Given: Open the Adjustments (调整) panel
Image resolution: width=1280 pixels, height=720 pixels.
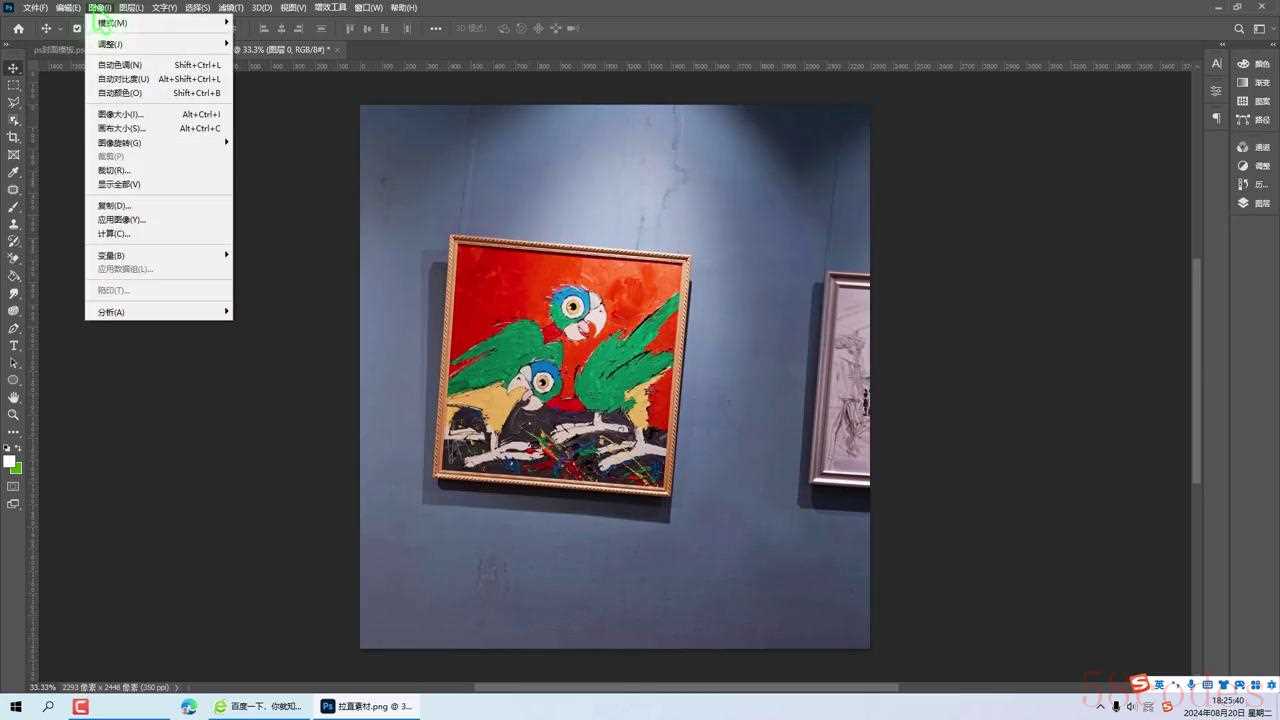Looking at the screenshot, I should 1253,166.
